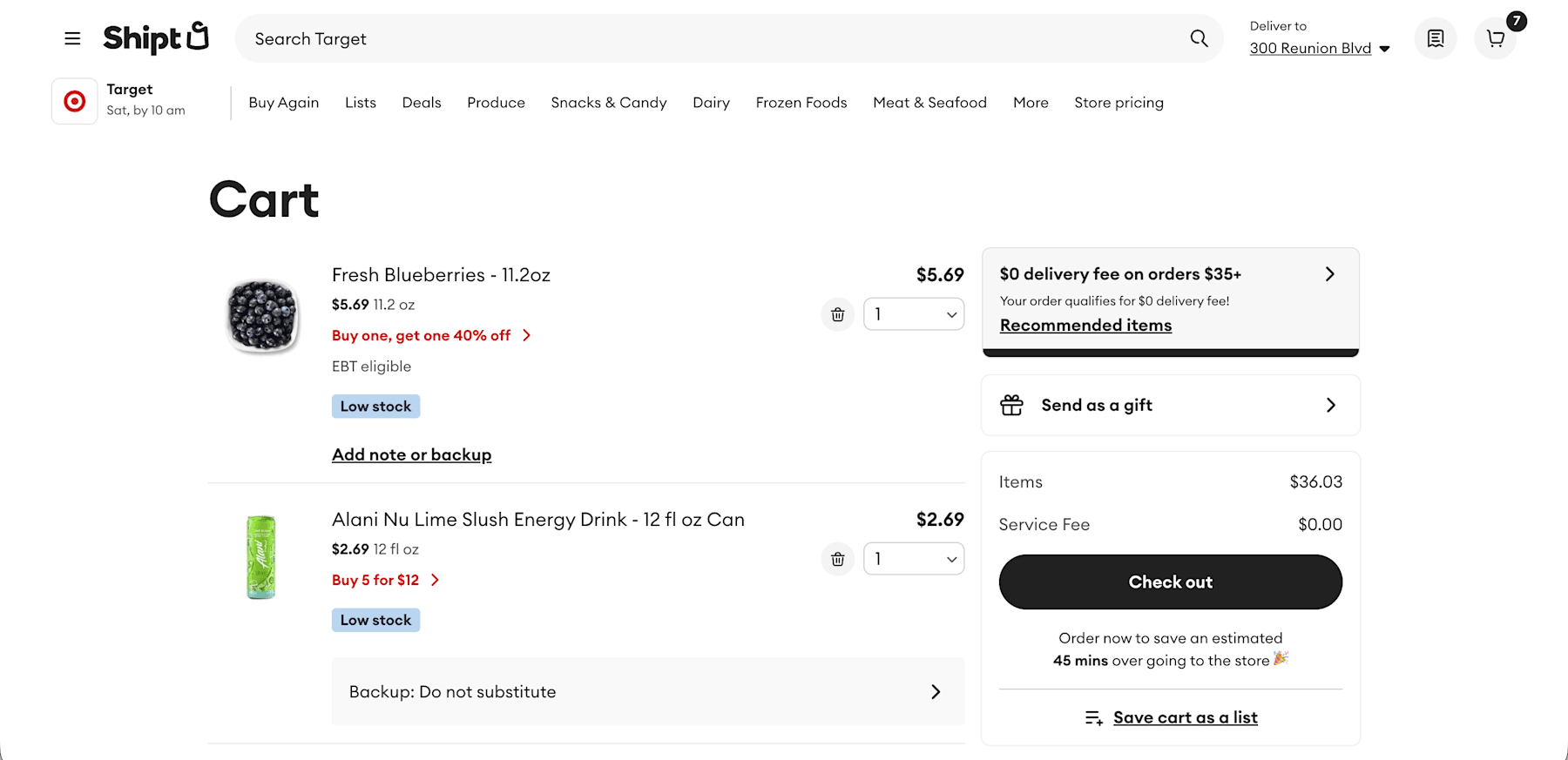Open Blueberries quantity dropdown
The height and width of the screenshot is (760, 1568).
pos(914,314)
